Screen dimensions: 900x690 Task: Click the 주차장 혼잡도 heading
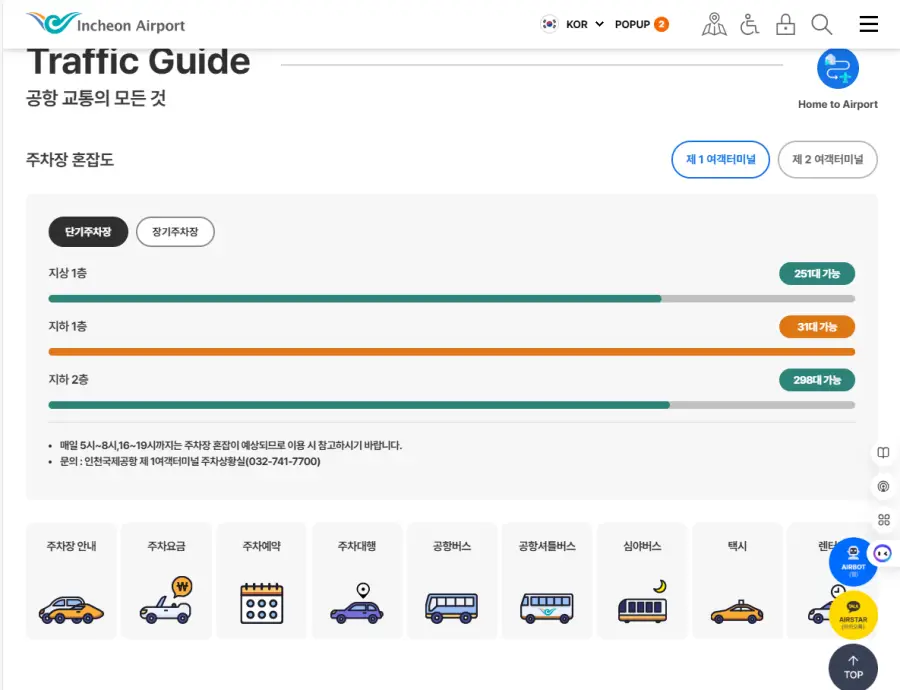pos(69,159)
